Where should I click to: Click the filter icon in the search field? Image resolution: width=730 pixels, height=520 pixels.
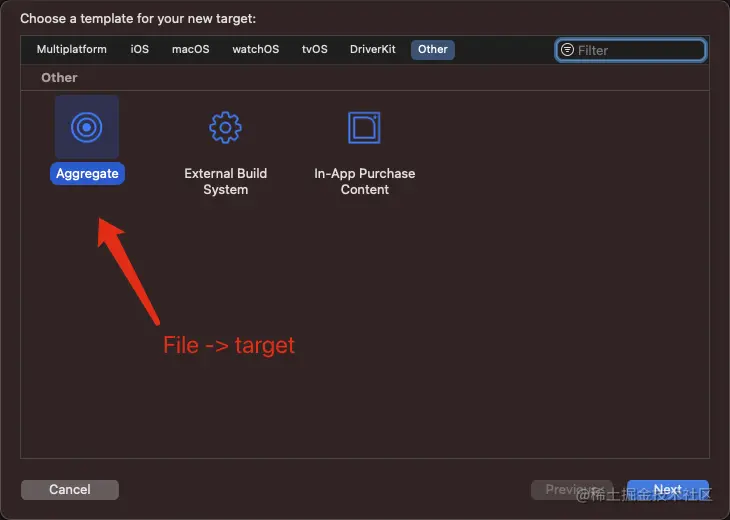click(567, 50)
